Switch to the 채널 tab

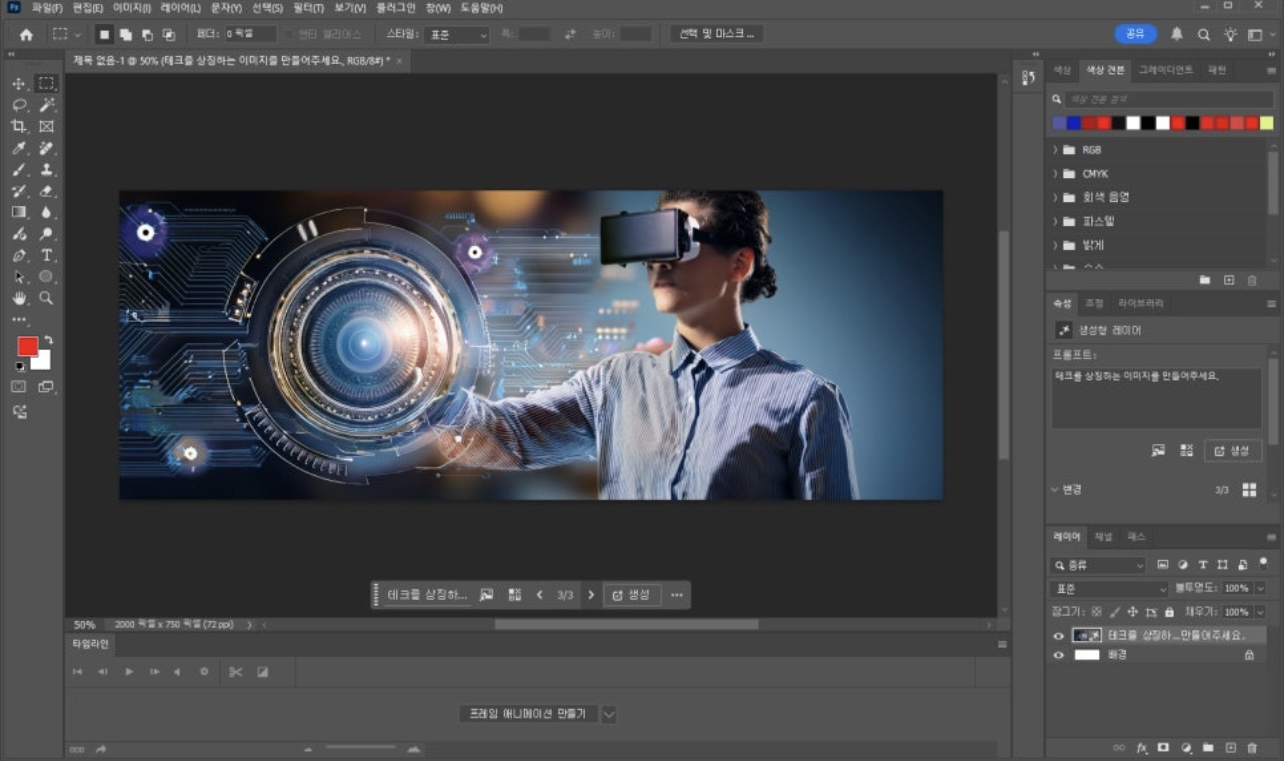click(1103, 537)
